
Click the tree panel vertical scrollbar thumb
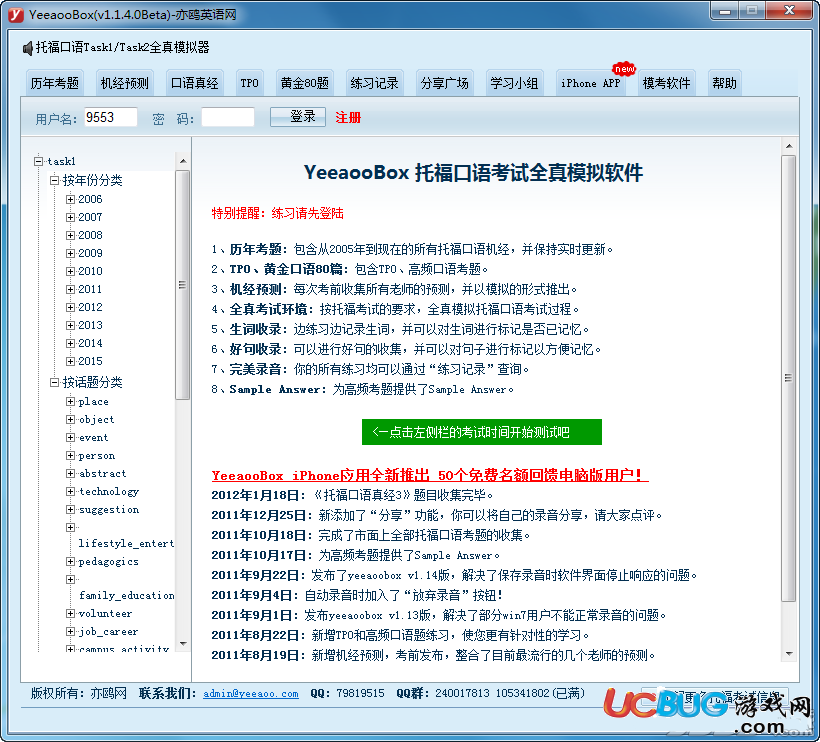tap(183, 285)
